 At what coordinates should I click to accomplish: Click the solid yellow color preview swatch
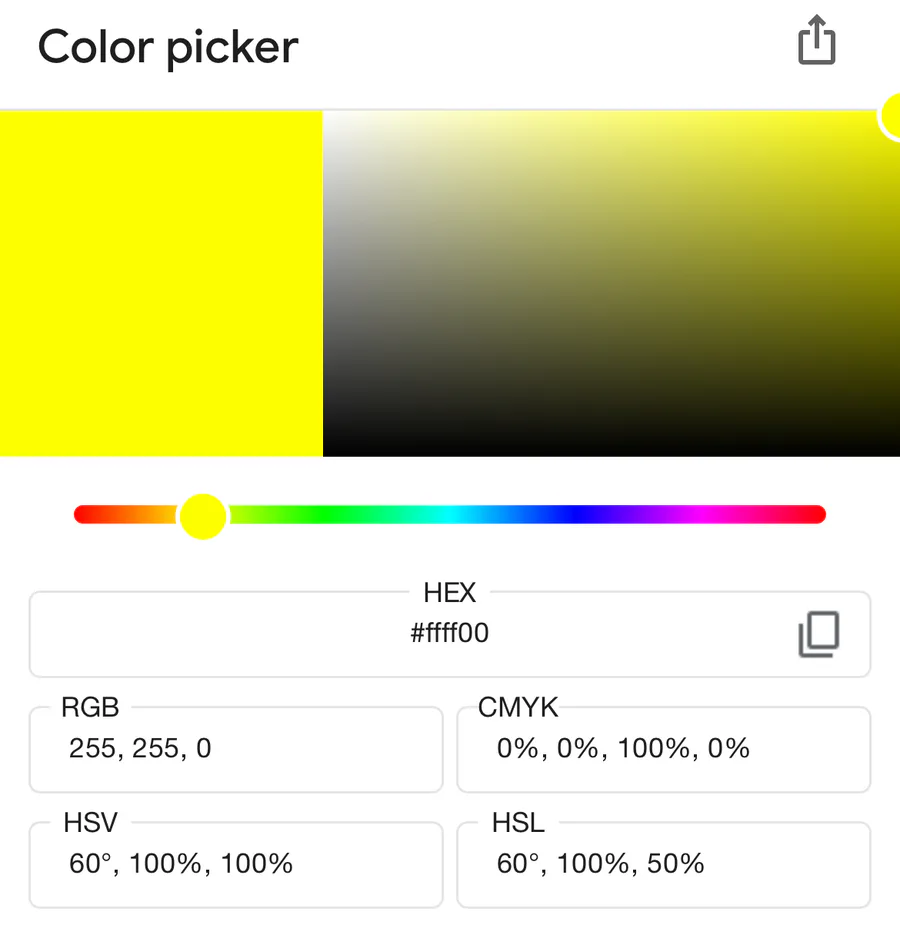coord(161,283)
